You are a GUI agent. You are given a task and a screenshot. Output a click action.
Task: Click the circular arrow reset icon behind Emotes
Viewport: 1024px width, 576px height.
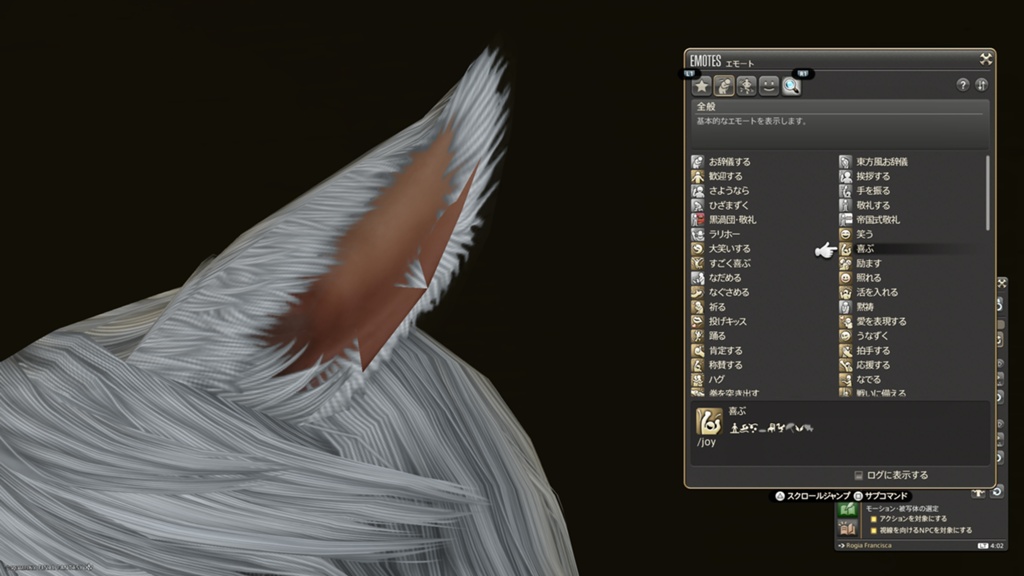click(997, 491)
